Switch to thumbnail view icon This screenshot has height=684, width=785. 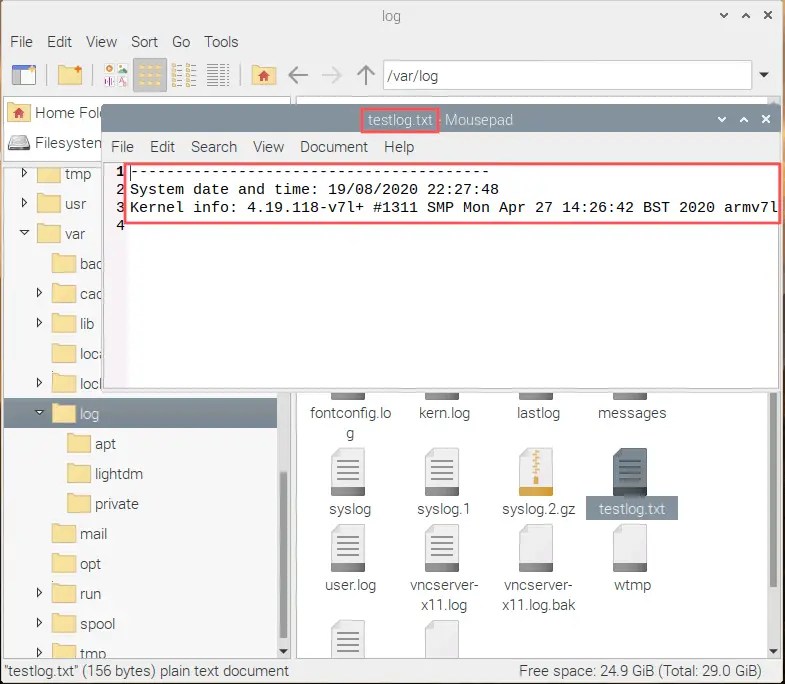coord(116,76)
